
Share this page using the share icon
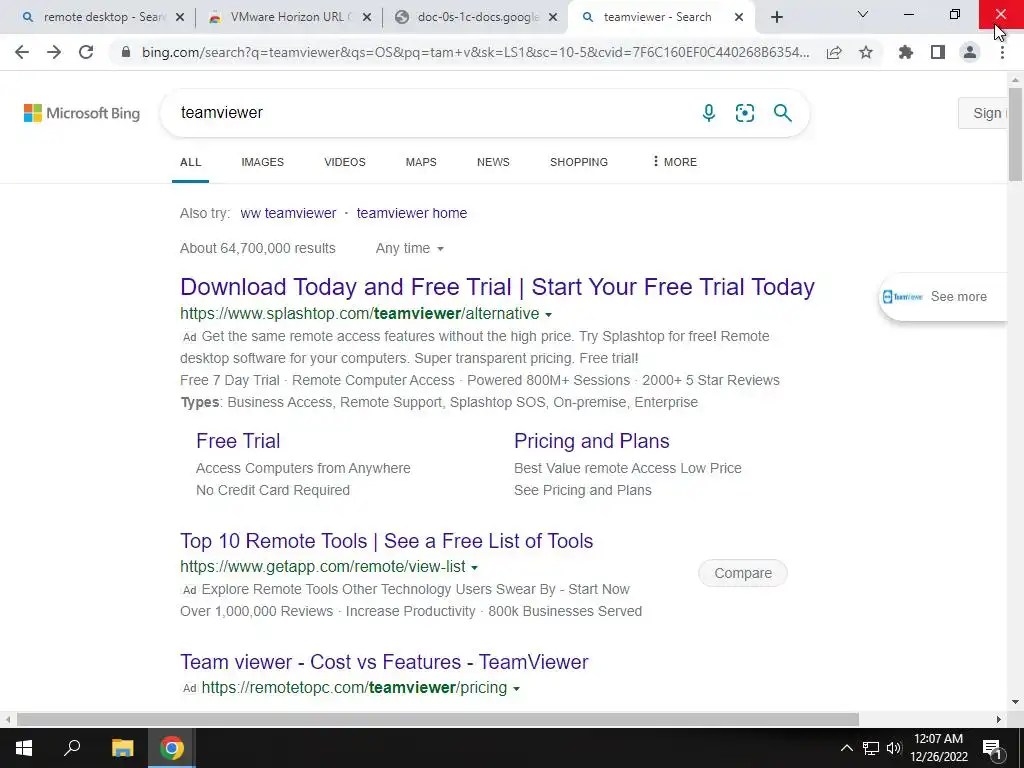[x=833, y=52]
